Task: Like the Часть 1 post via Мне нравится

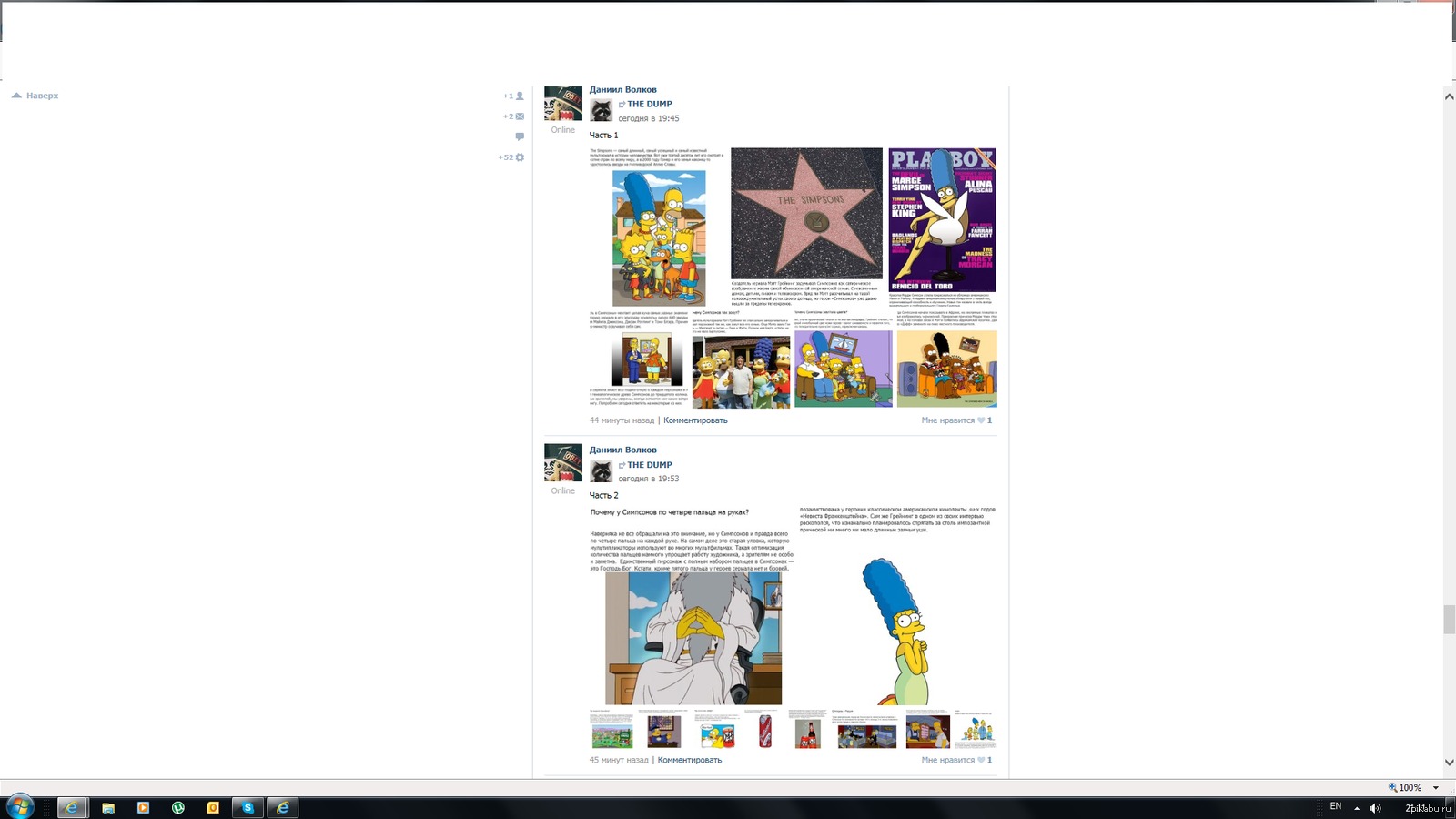Action: pyautogui.click(x=956, y=420)
